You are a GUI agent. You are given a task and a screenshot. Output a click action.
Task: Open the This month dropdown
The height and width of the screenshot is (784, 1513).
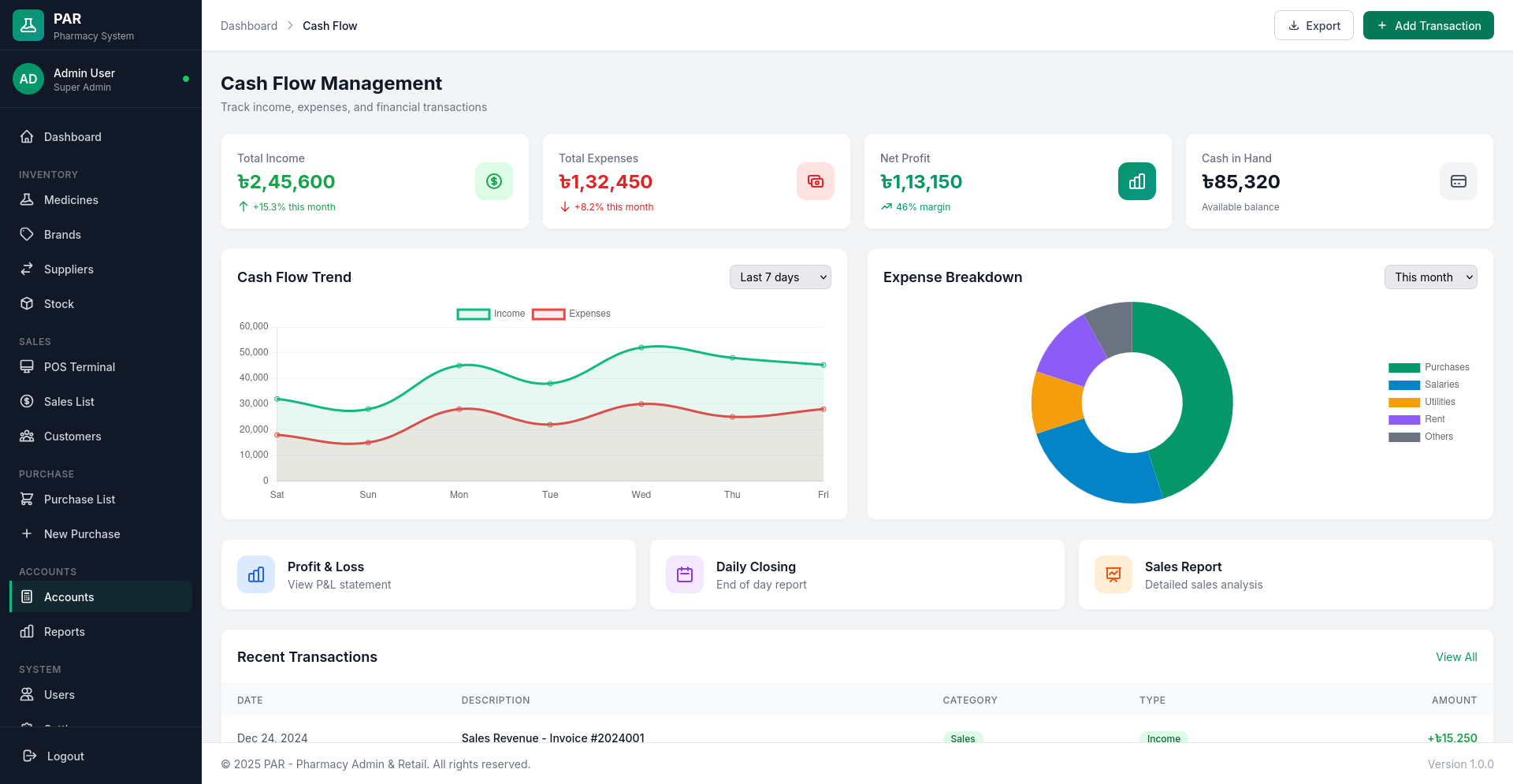click(1430, 277)
